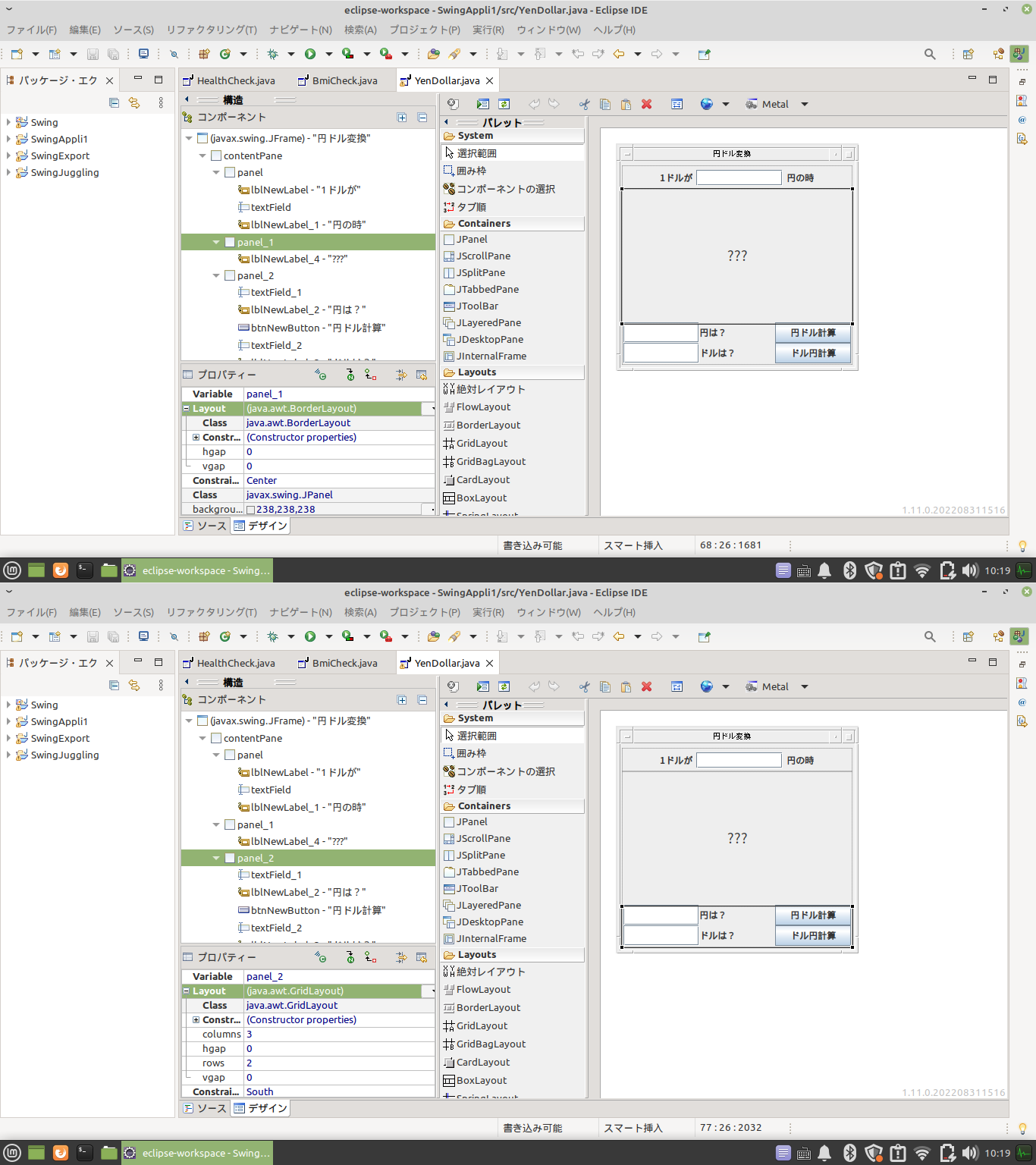Click the ドル円計算 button in upper design canvas
1036x1165 pixels.
click(x=812, y=353)
